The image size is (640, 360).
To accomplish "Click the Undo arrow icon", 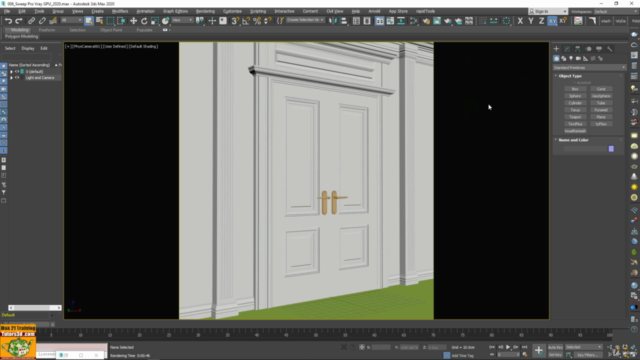I will click(x=8, y=21).
